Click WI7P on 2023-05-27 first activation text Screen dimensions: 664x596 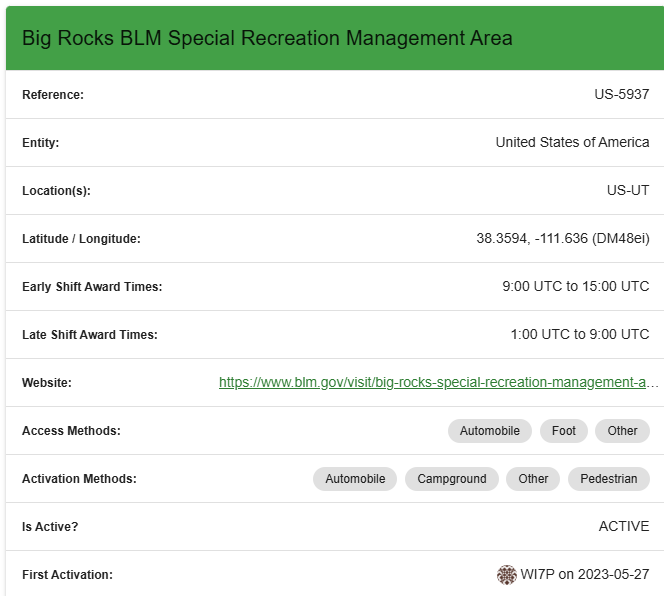click(x=585, y=575)
